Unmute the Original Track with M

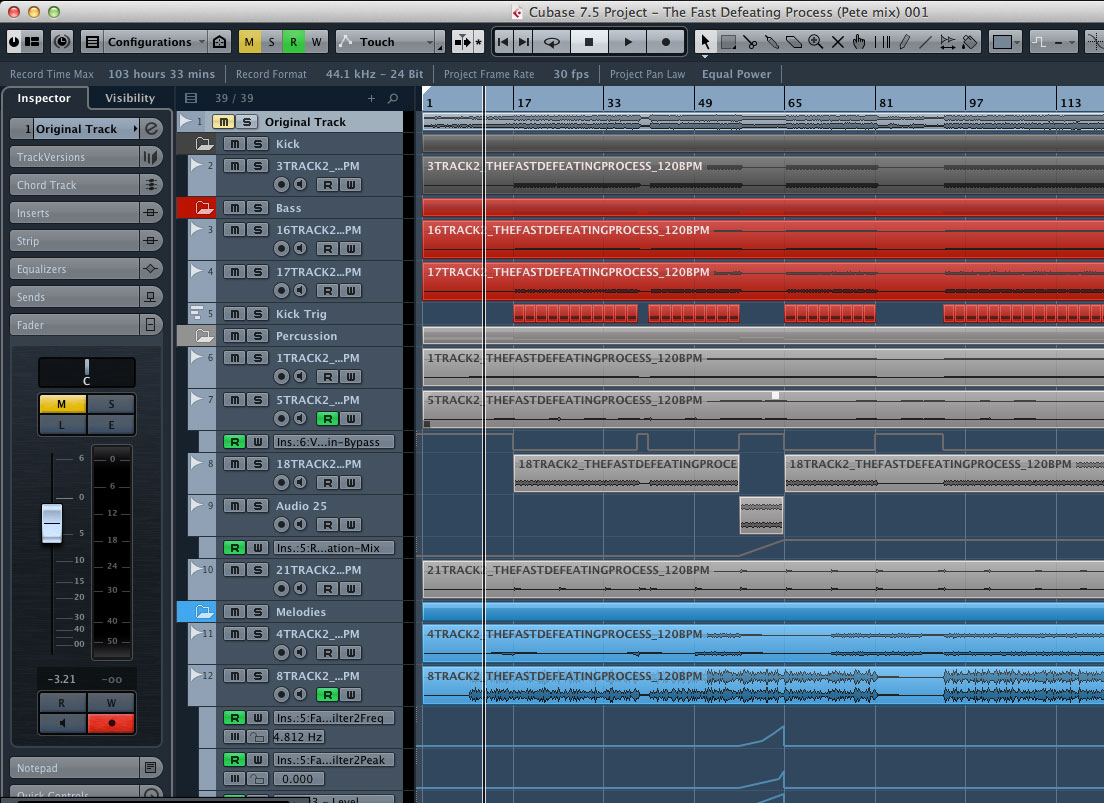click(x=223, y=122)
